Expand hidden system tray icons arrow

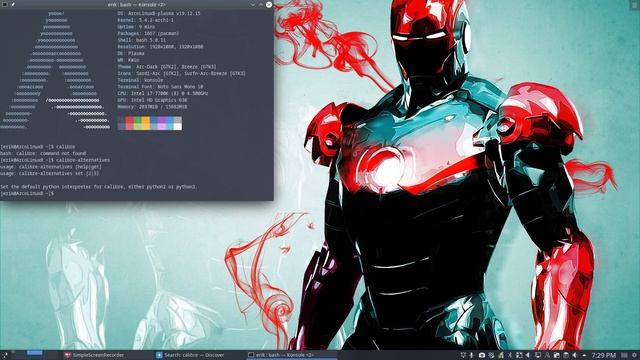[584, 355]
